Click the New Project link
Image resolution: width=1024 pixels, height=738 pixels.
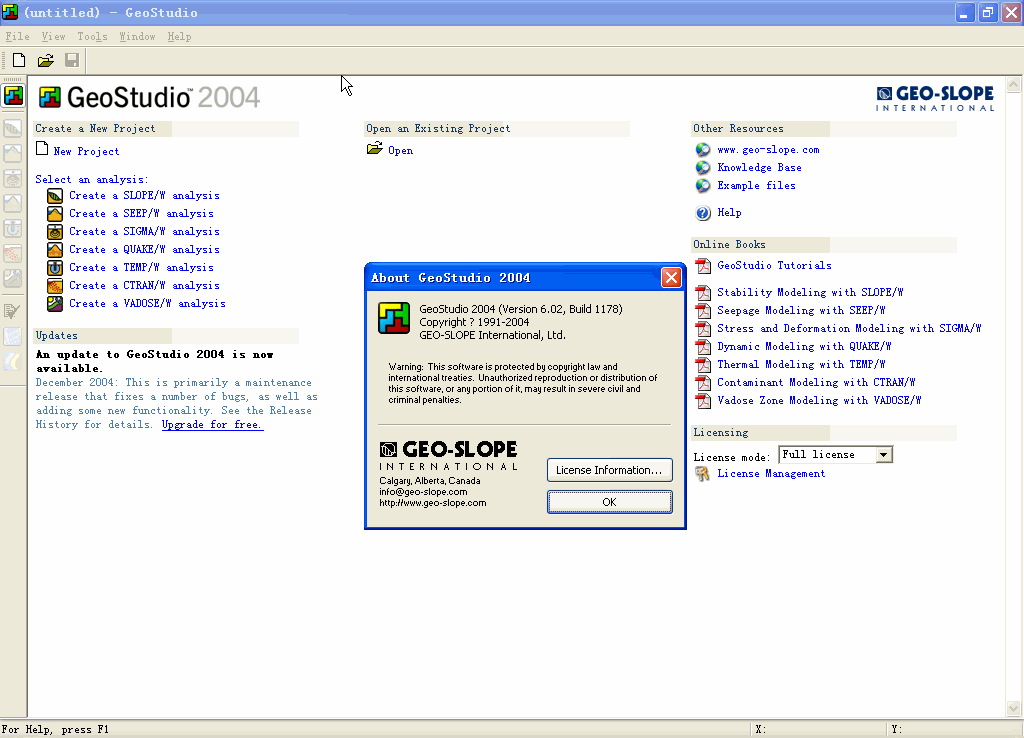(x=86, y=152)
